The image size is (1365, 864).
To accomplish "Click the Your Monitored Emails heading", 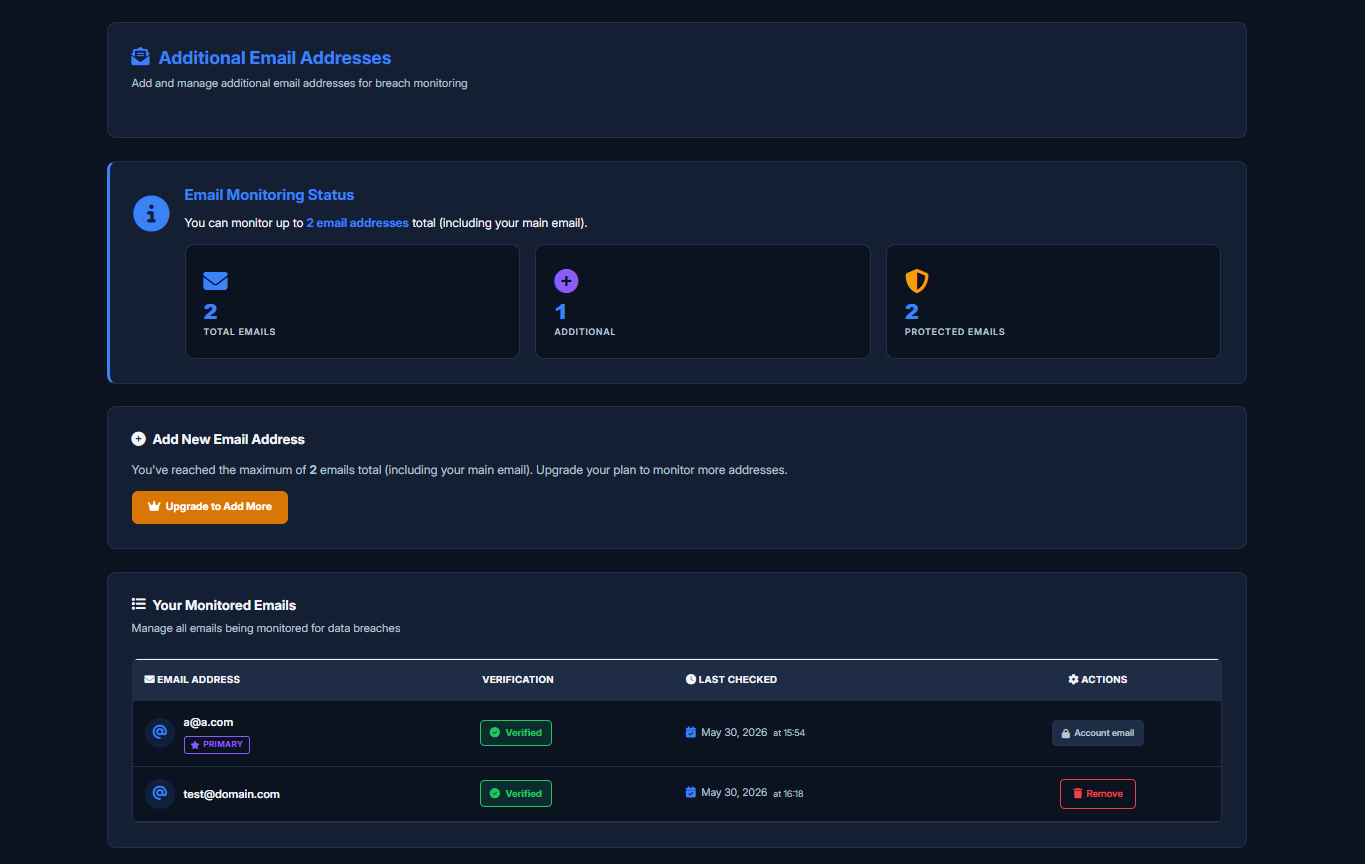I will [x=224, y=605].
